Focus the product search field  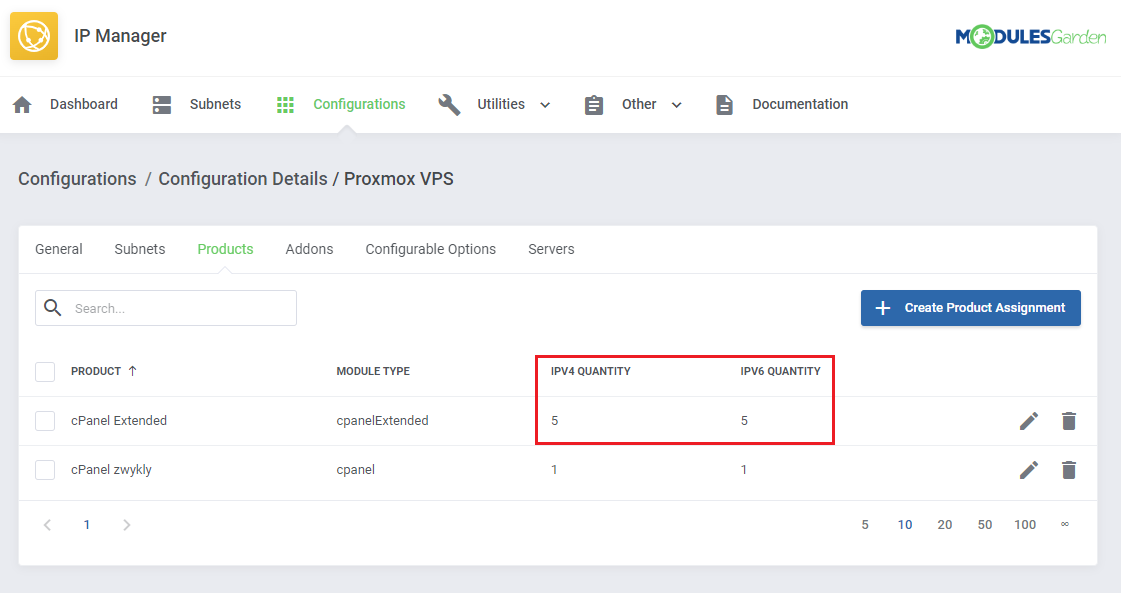pos(180,308)
